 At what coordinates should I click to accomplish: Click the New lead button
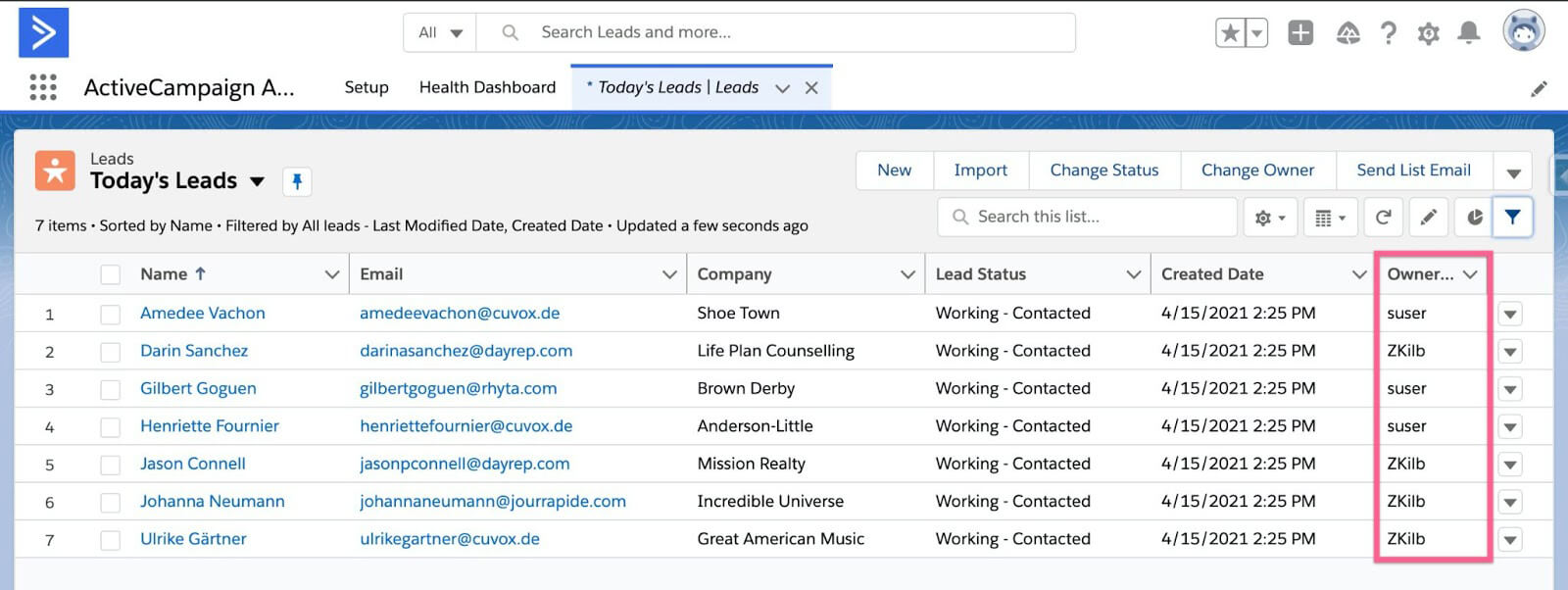coord(894,171)
